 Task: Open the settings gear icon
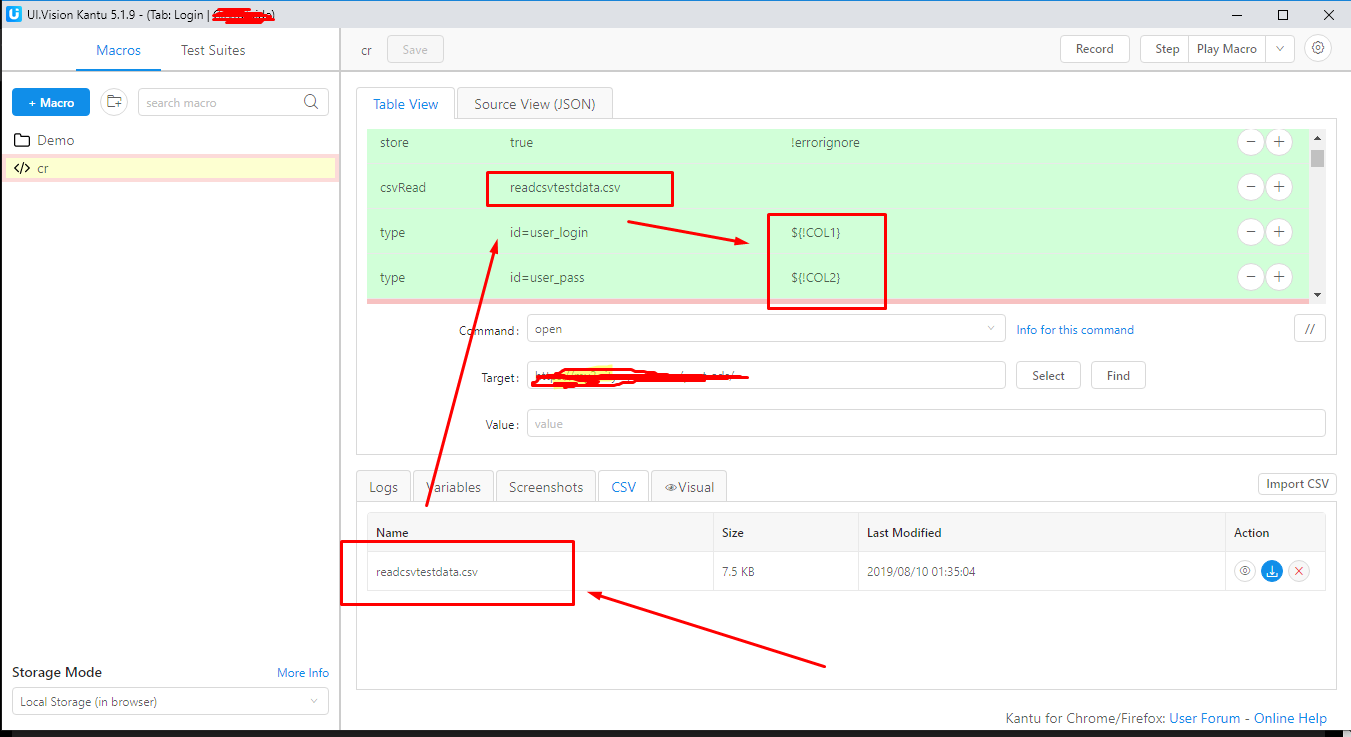(x=1319, y=48)
